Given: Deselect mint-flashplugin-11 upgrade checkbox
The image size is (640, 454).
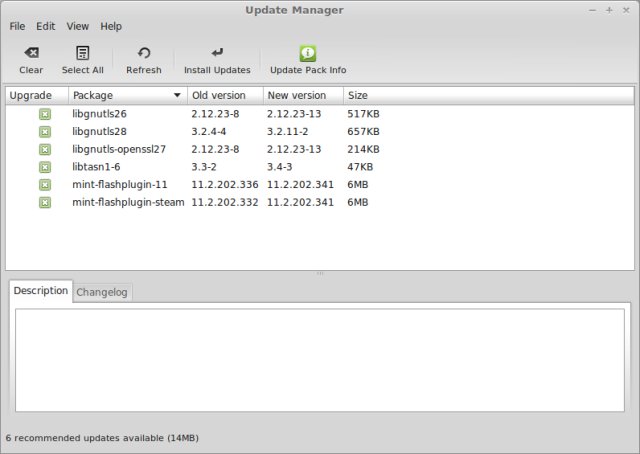Looking at the screenshot, I should click(x=45, y=185).
